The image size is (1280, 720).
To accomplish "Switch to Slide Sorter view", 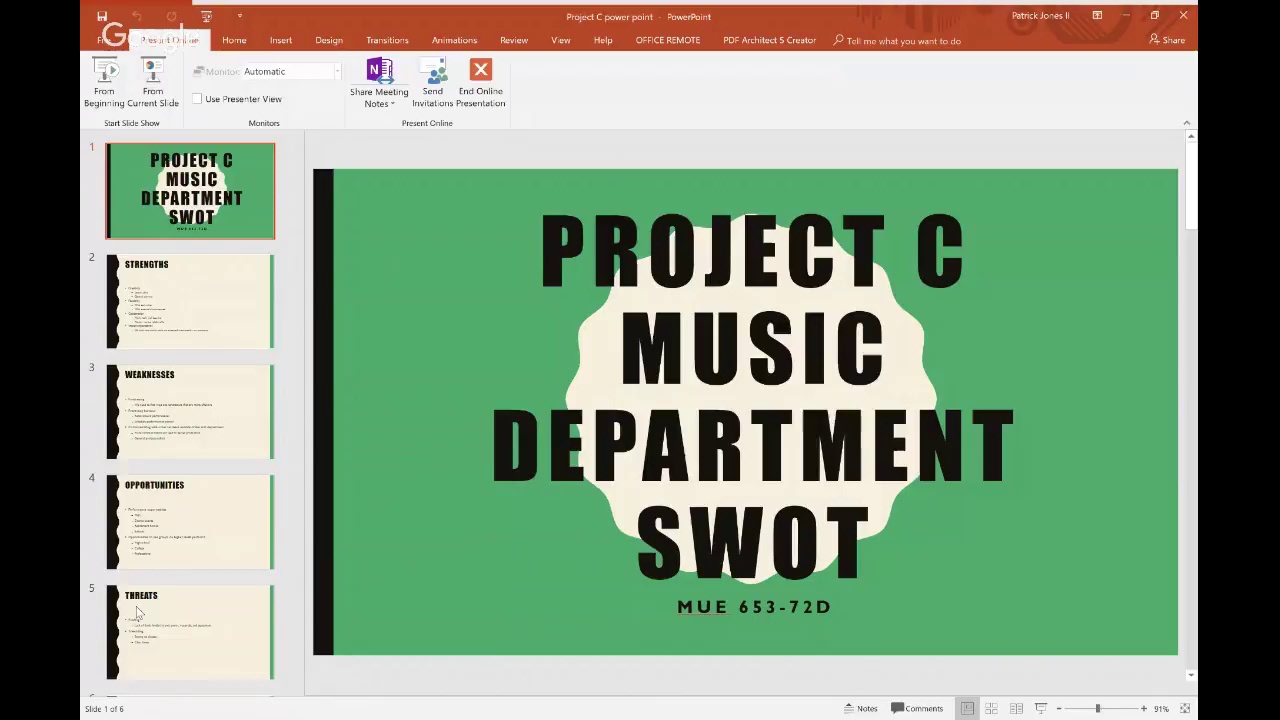I will tap(991, 708).
